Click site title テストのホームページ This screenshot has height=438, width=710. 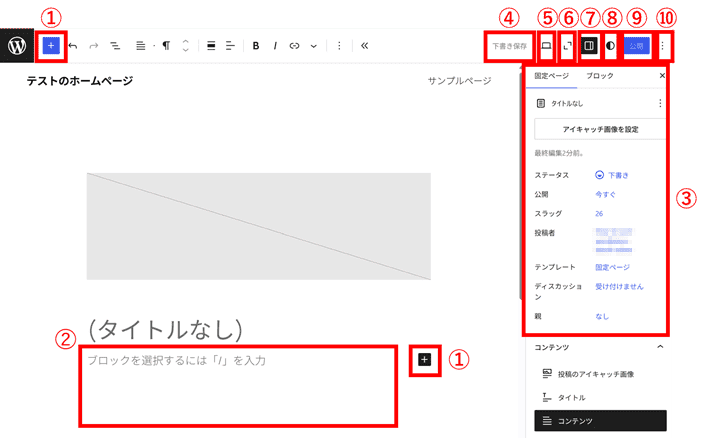[x=80, y=81]
